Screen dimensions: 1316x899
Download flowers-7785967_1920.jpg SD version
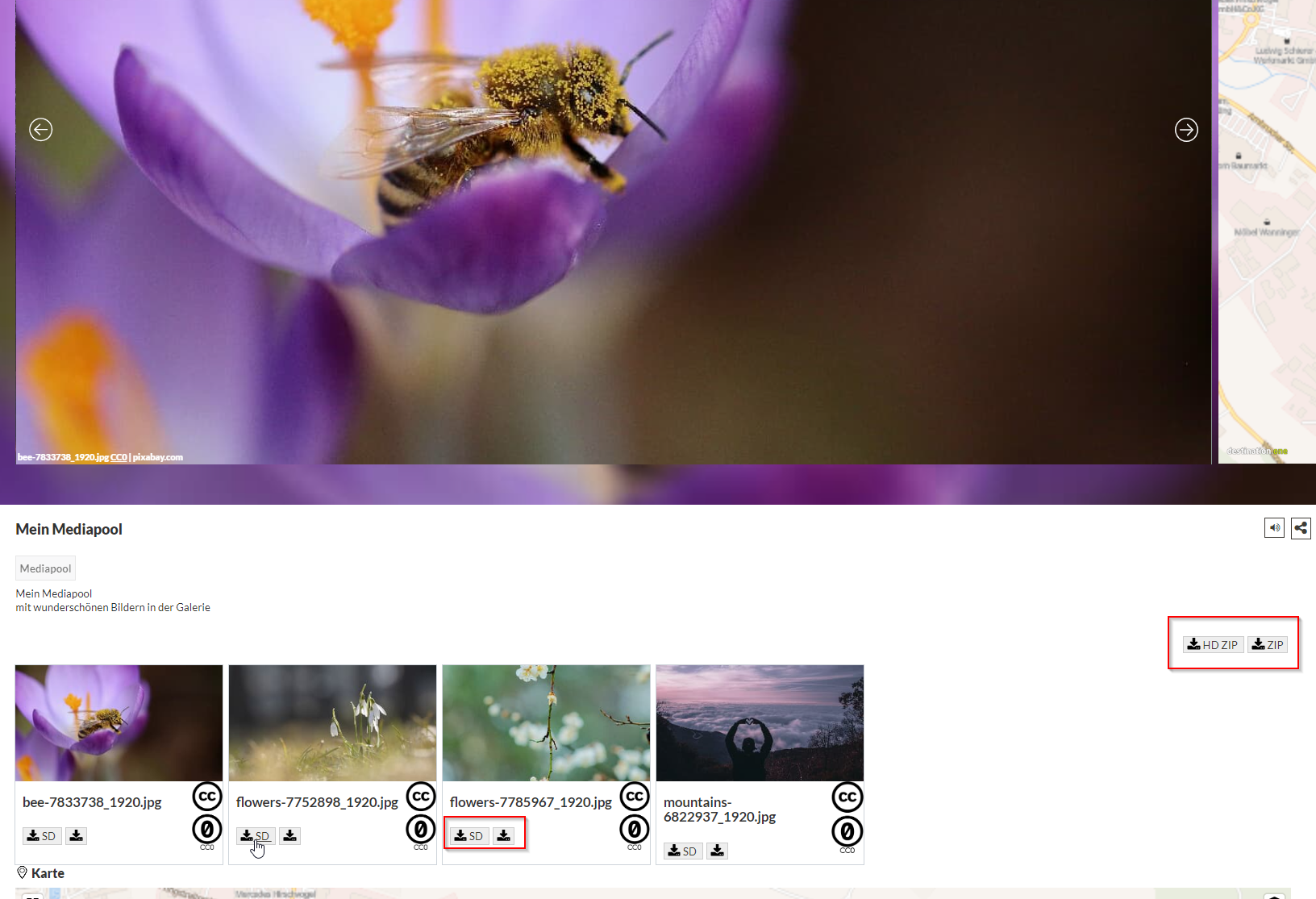(x=469, y=836)
